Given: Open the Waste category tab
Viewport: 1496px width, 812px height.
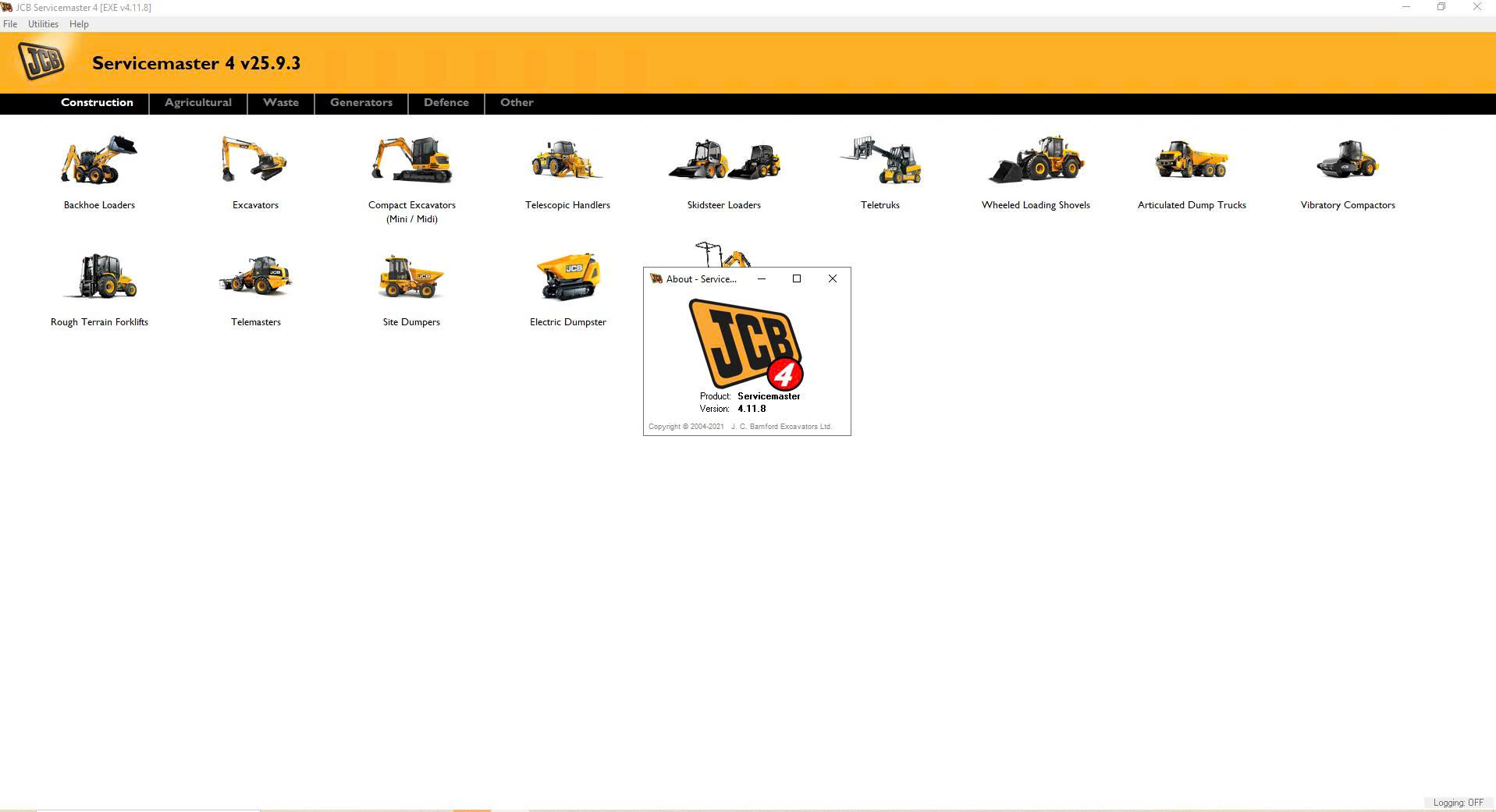Looking at the screenshot, I should tap(281, 102).
